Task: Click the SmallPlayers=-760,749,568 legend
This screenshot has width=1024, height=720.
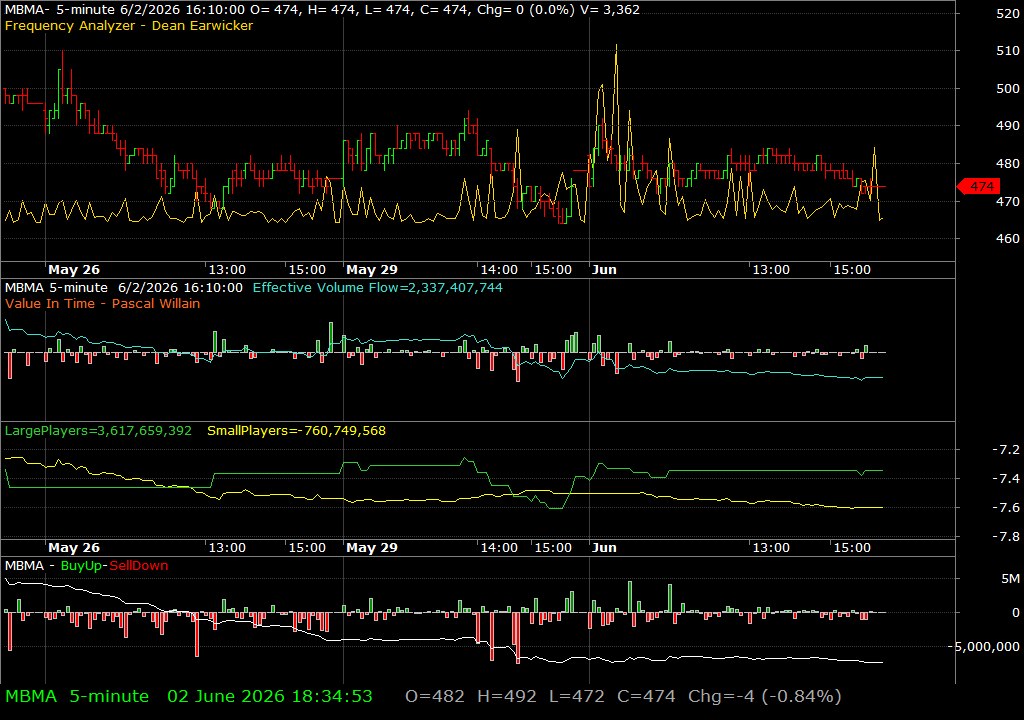Action: [x=296, y=431]
